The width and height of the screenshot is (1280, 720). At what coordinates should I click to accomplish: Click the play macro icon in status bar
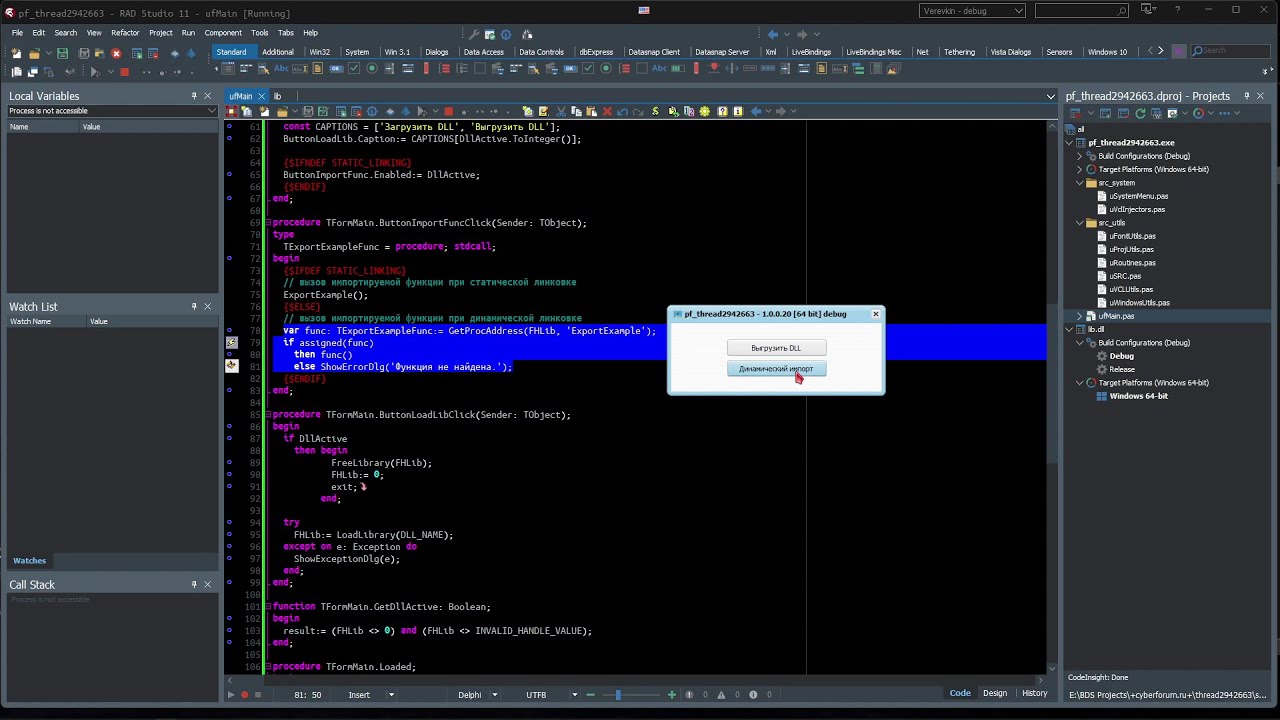[x=231, y=694]
